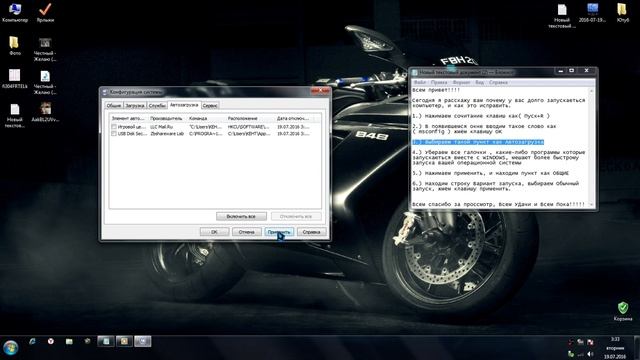The image size is (640, 360).
Task: Click the 'LLC Mail.Ru' manufacturer cell
Action: [x=162, y=127]
